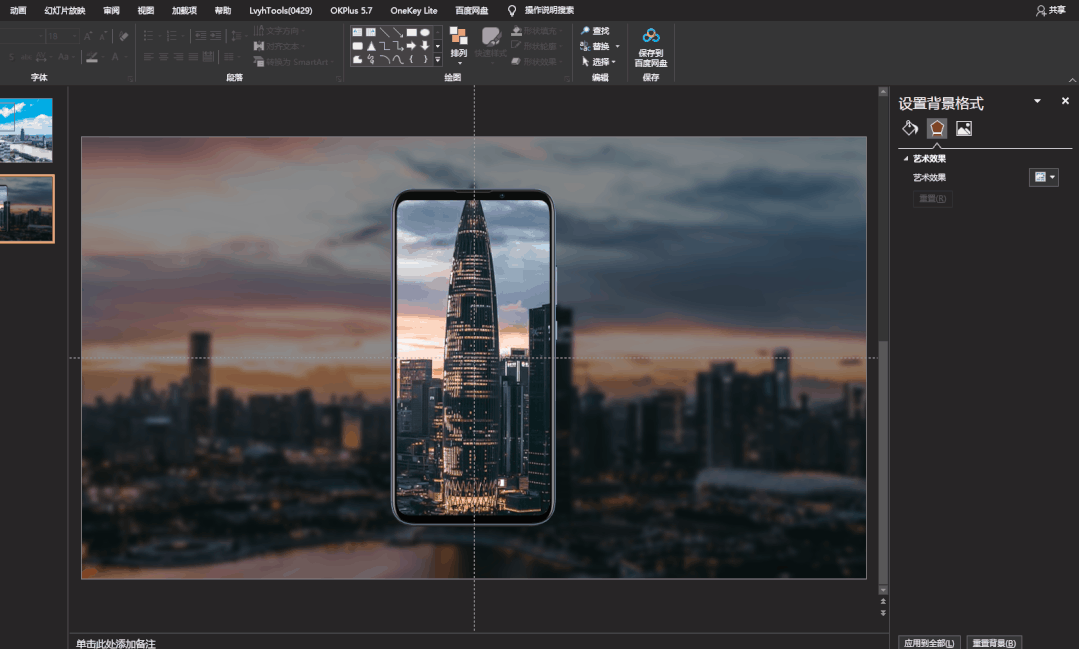Viewport: 1079px width, 649px height.
Task: Go to next slide via double-down arrow
Action: 883,613
